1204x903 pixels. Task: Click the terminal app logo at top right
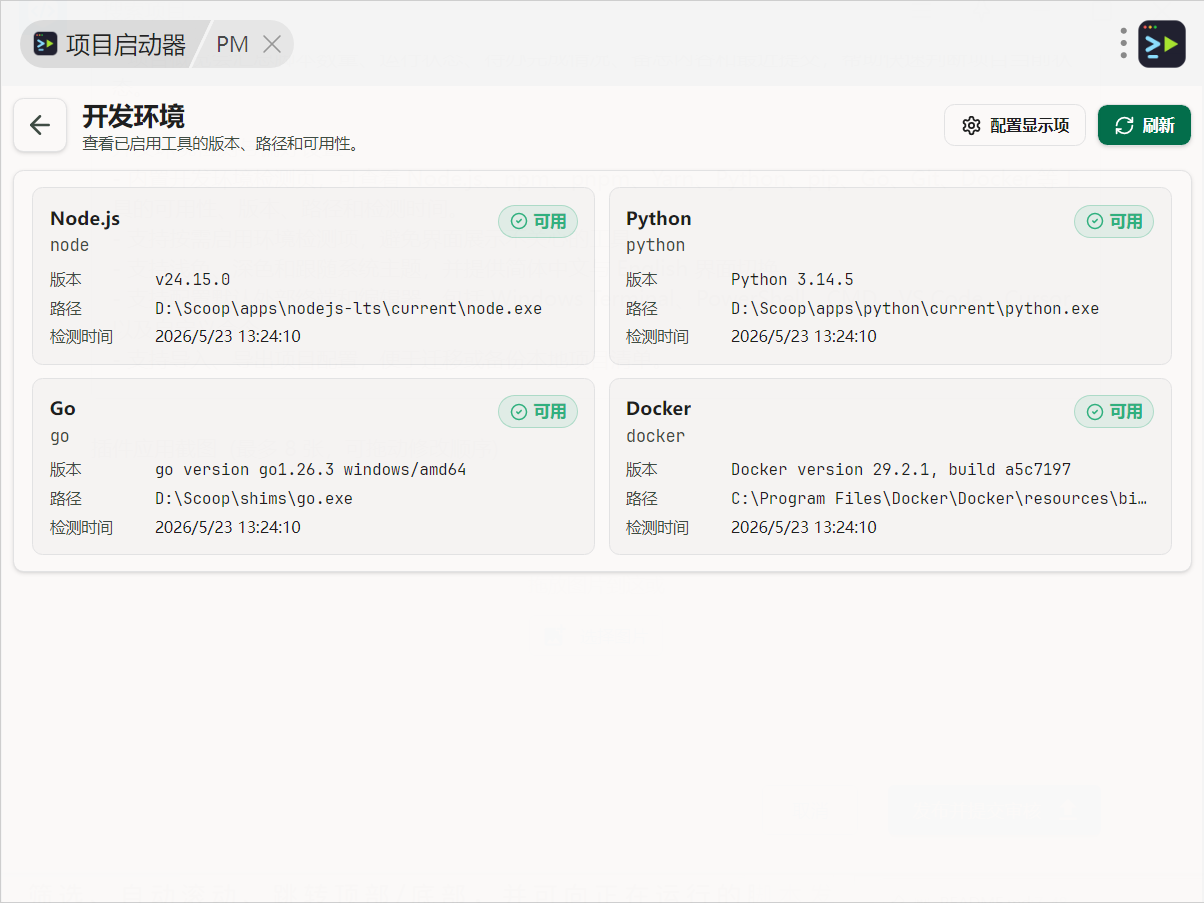point(1162,44)
